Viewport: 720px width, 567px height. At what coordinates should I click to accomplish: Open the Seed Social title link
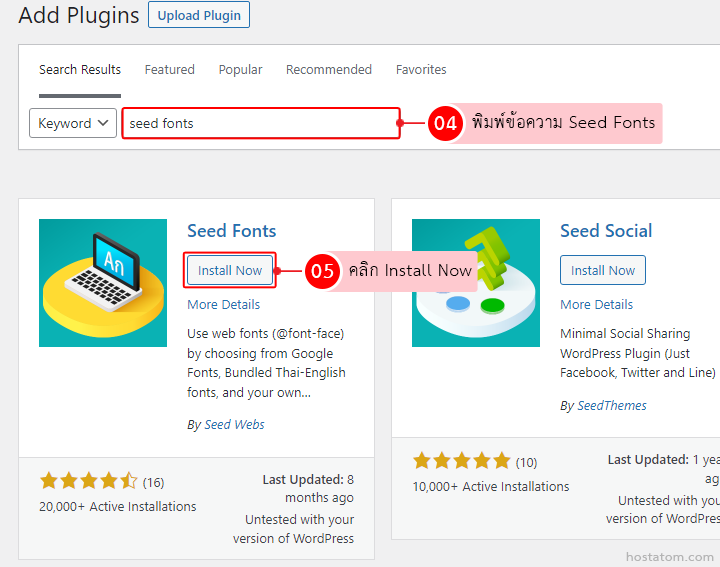(606, 231)
